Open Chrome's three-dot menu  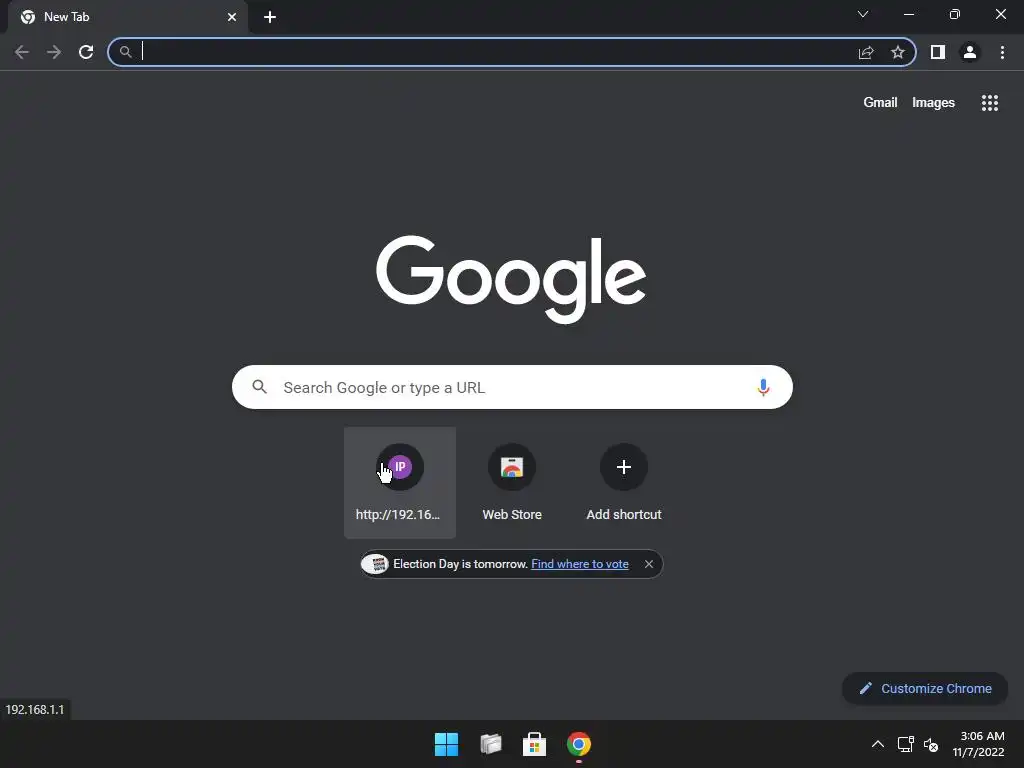[1002, 52]
